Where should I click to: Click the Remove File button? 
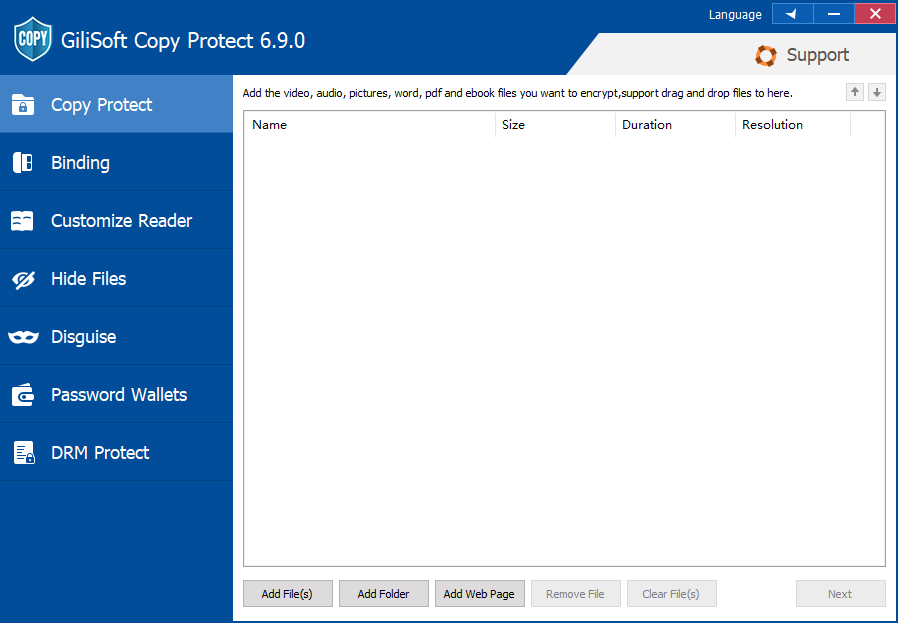pos(576,594)
